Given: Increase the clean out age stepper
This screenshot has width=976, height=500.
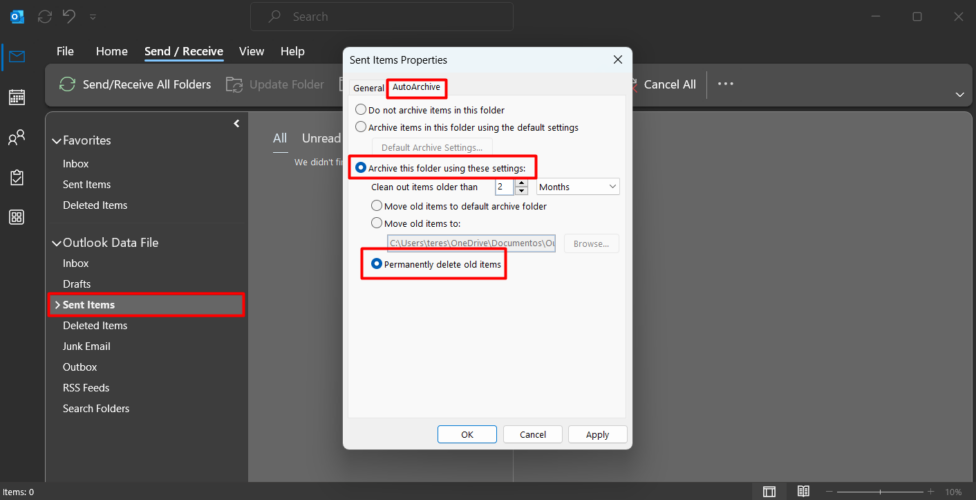Looking at the screenshot, I should 522,182.
